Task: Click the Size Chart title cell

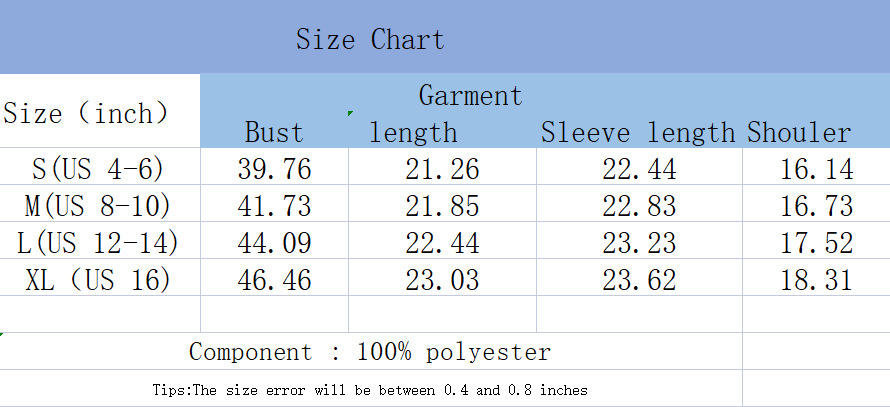Action: click(370, 40)
